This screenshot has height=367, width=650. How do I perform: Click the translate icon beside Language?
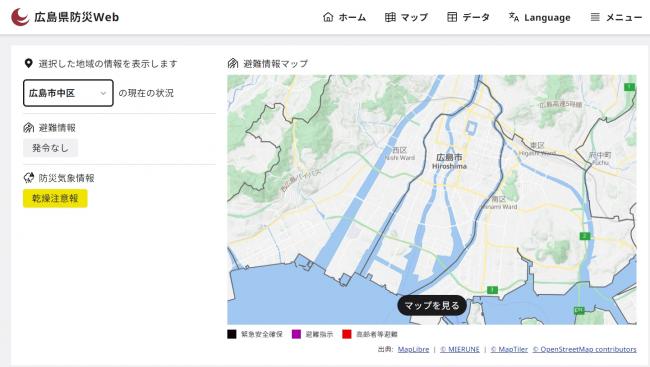[514, 17]
